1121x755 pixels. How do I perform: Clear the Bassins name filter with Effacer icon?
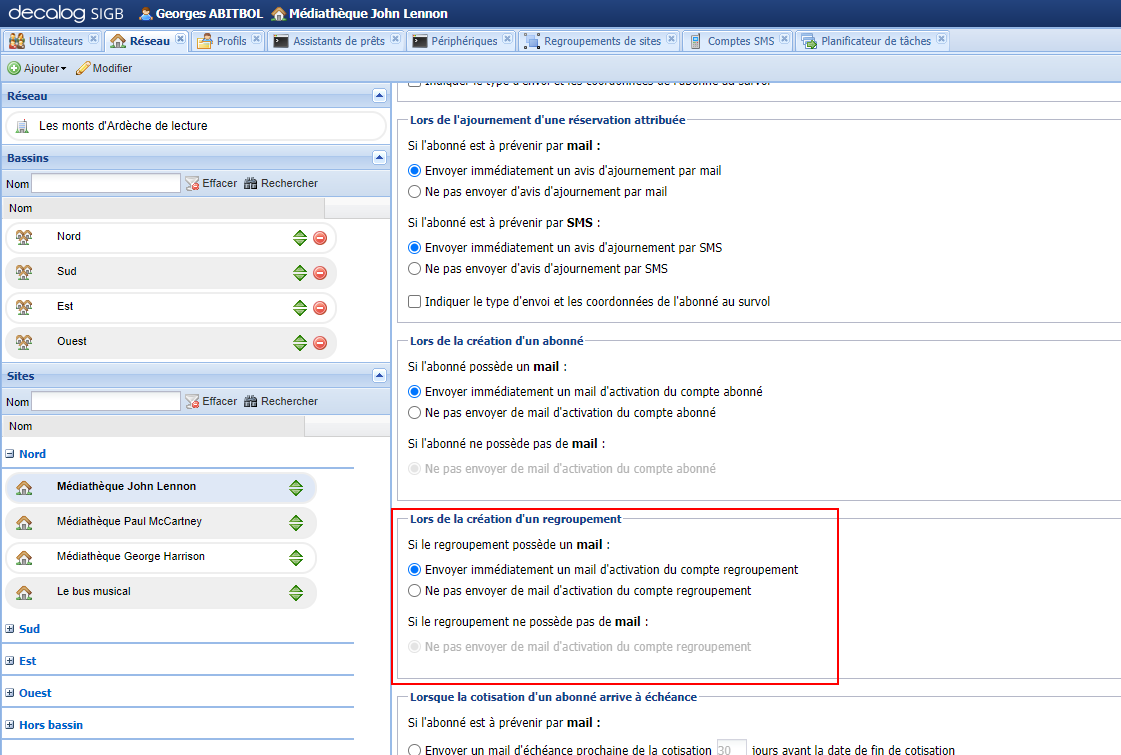192,183
